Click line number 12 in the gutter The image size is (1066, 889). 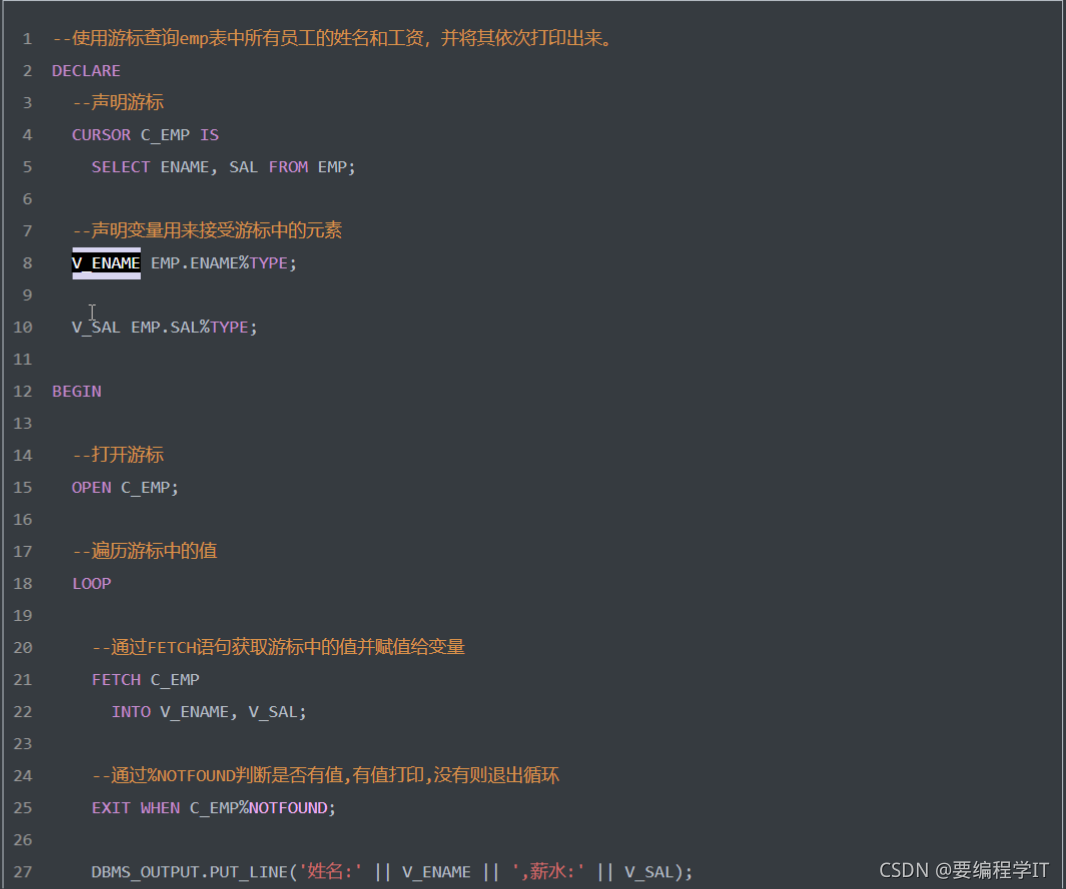pyautogui.click(x=22, y=391)
